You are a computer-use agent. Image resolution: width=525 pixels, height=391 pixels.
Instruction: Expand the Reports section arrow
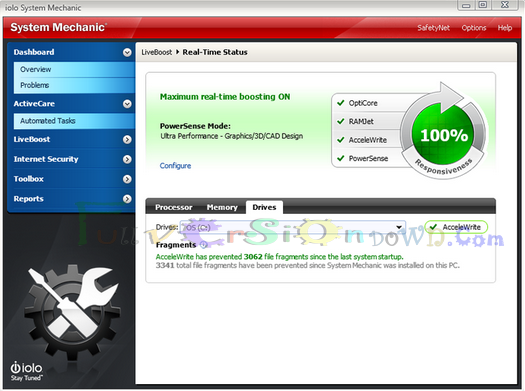click(127, 199)
